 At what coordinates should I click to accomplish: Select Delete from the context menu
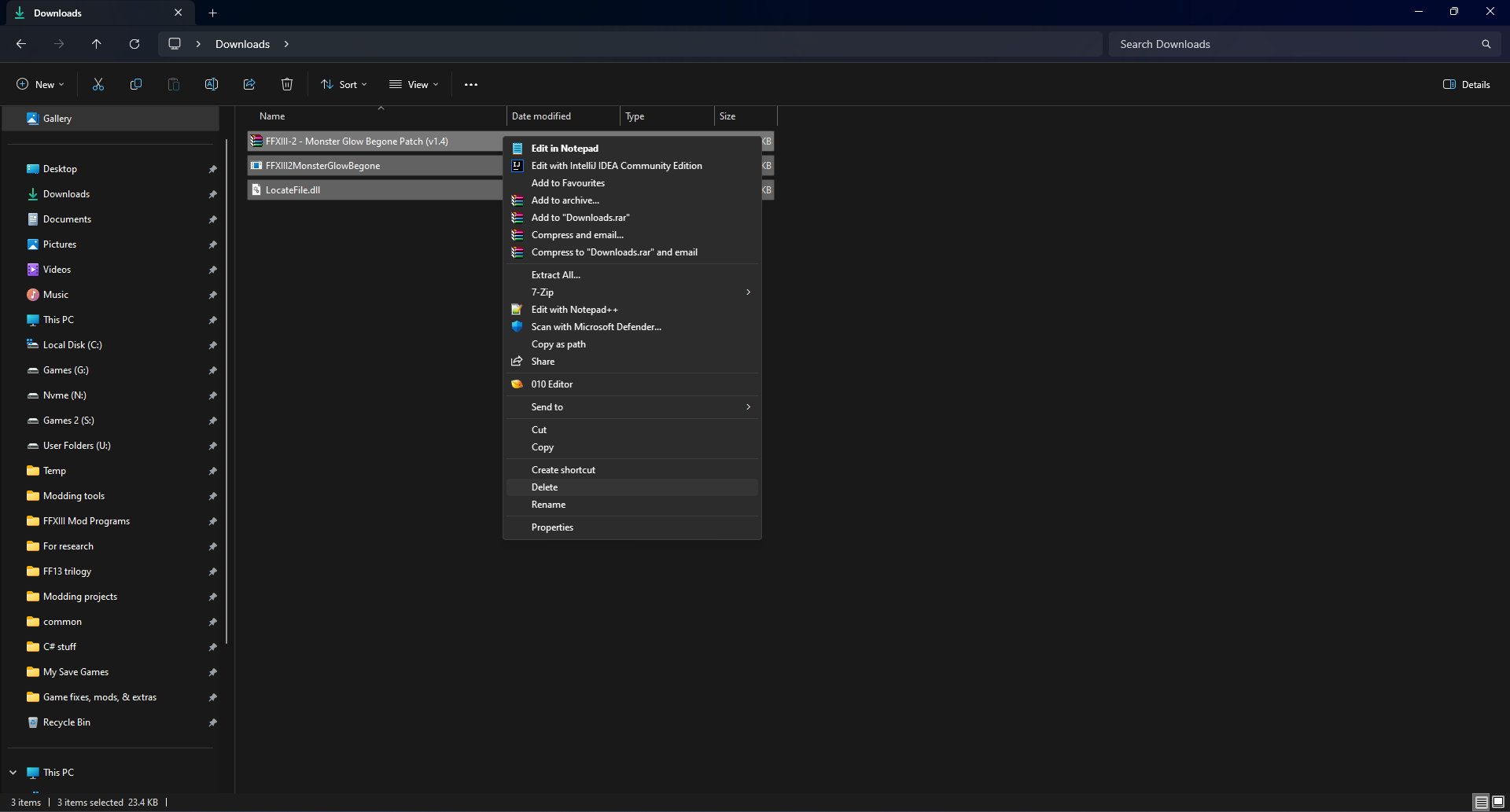tap(632, 487)
